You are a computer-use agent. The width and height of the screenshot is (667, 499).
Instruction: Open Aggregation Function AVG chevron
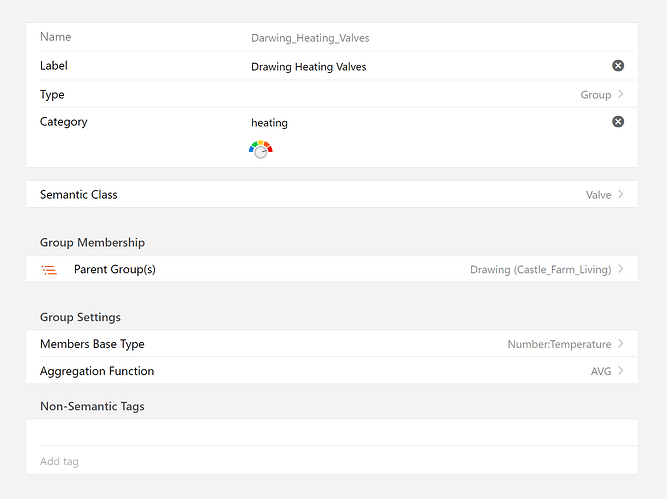(621, 371)
